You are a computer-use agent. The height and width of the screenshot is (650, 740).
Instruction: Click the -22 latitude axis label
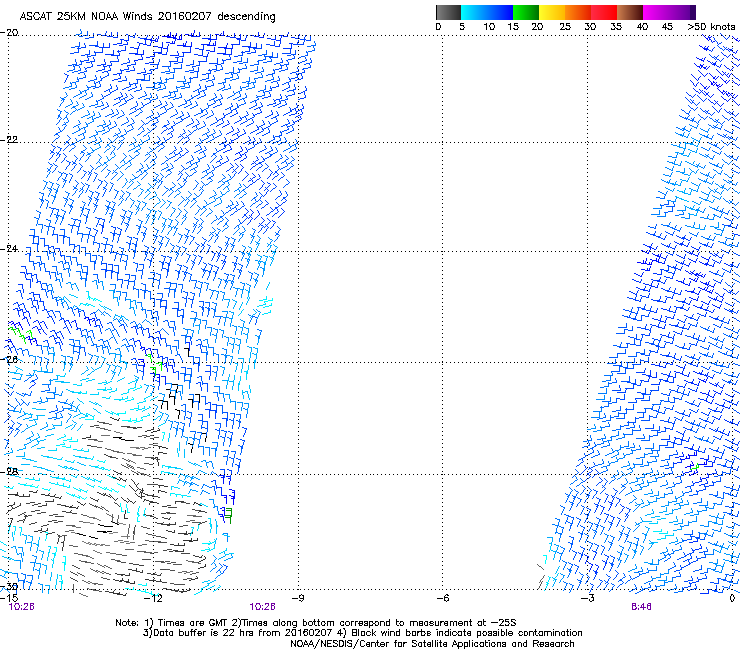9,140
